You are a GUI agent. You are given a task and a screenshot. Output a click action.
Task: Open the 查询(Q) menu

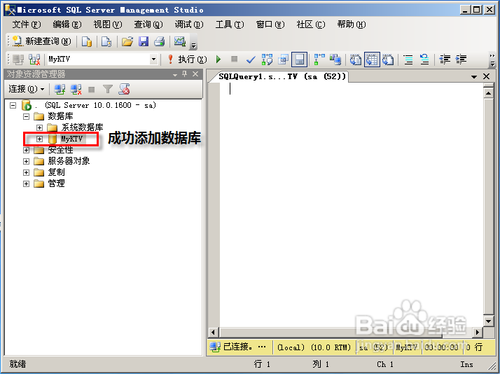pos(148,25)
